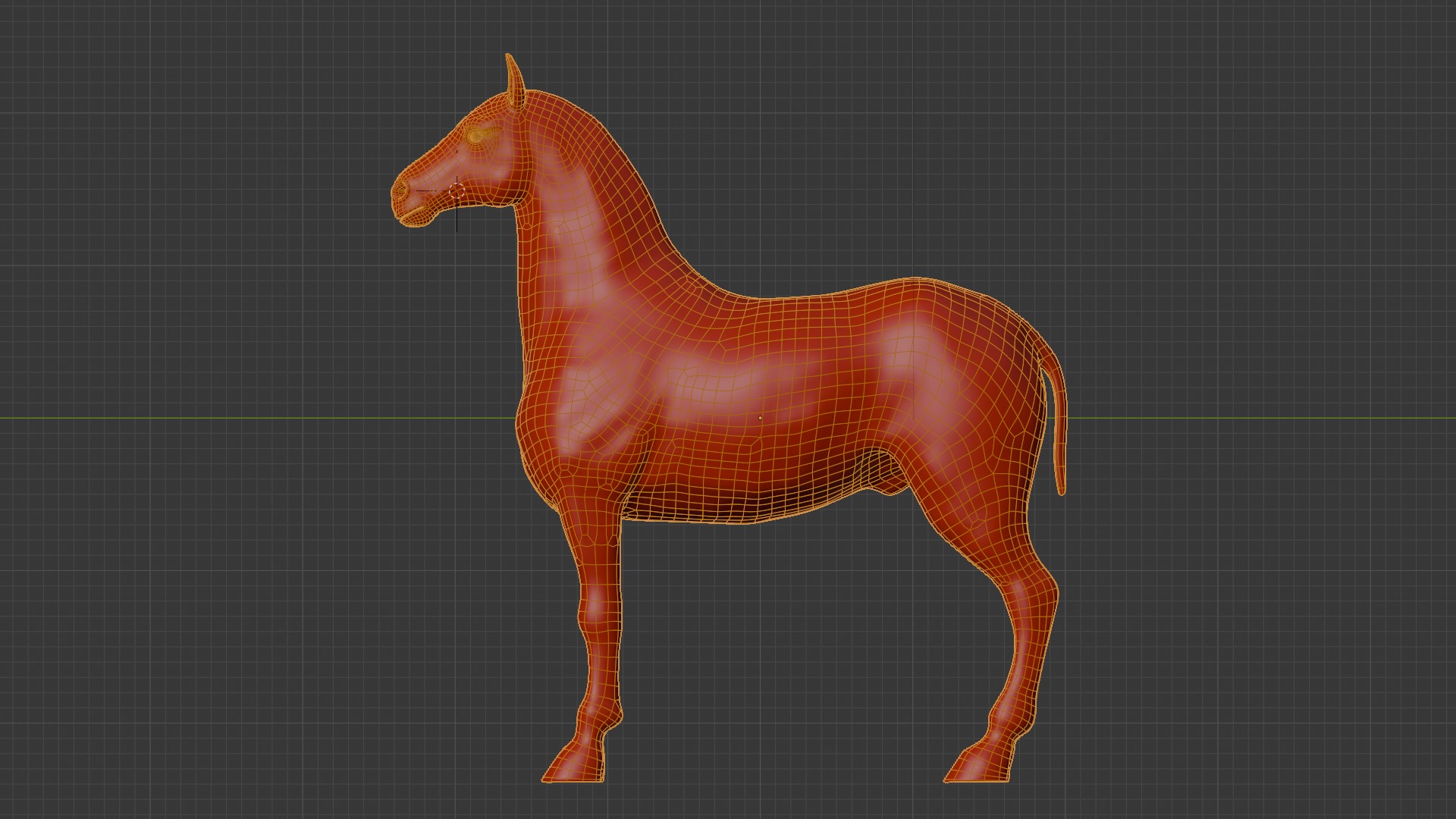This screenshot has width=1456, height=819.
Task: Click the rear hoof of the horse
Action: pyautogui.click(x=980, y=767)
